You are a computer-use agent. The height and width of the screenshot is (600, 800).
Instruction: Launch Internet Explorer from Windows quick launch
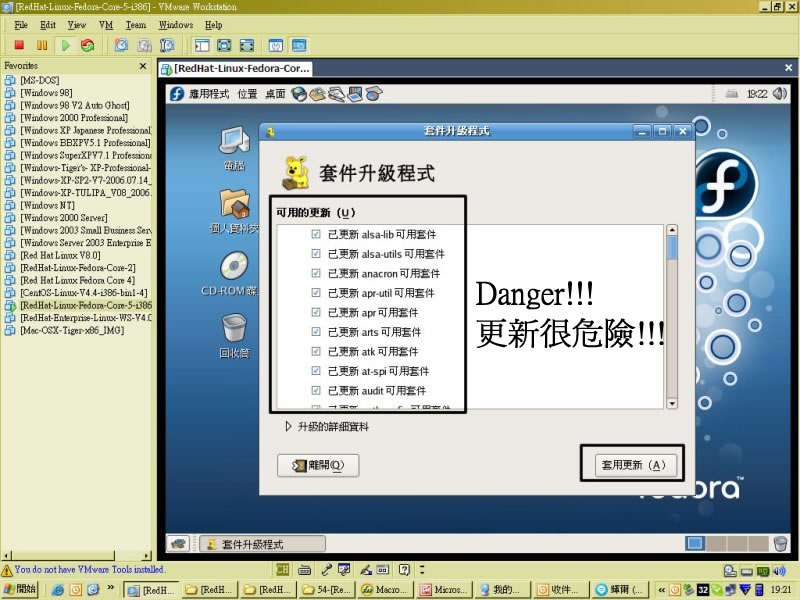pos(58,590)
